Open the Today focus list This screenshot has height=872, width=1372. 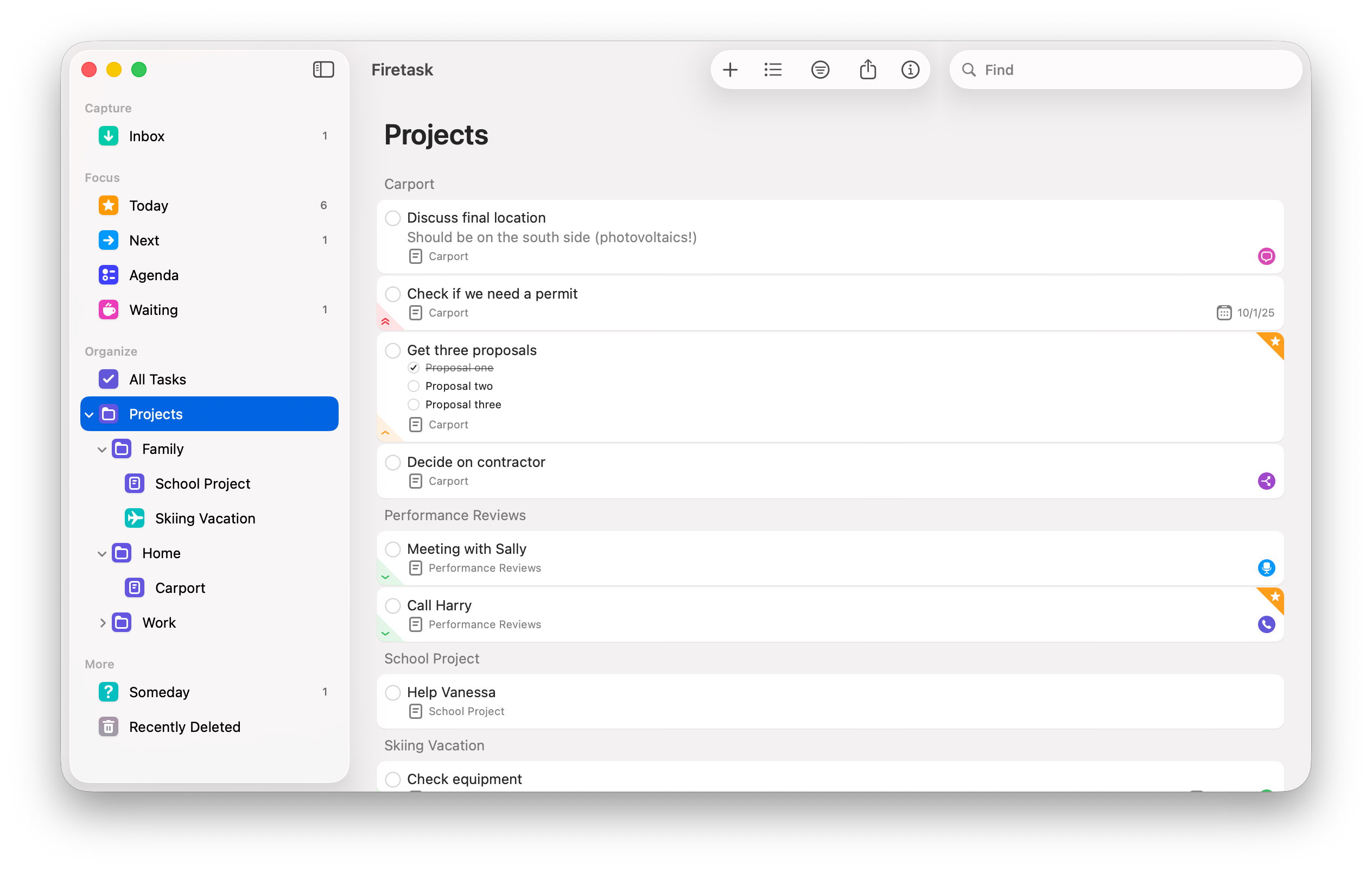[x=148, y=206]
